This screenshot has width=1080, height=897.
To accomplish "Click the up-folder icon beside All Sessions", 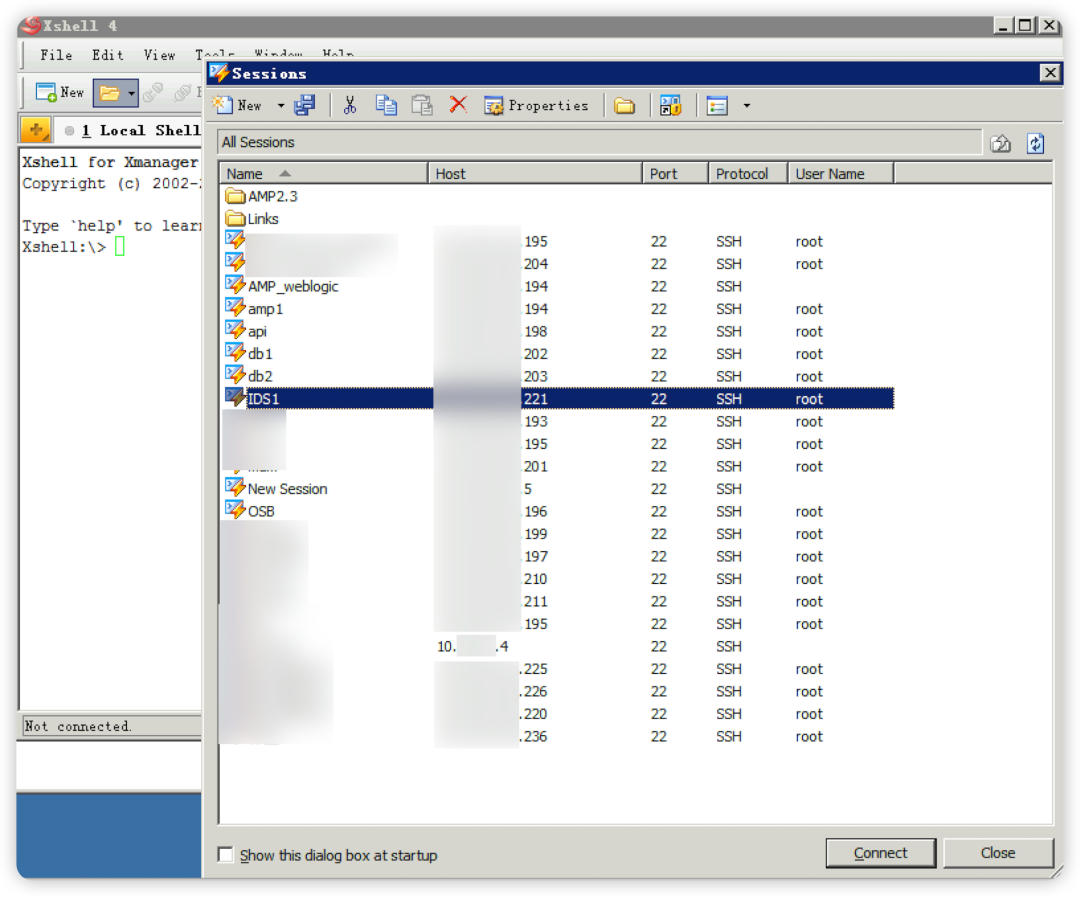I will tap(1001, 143).
